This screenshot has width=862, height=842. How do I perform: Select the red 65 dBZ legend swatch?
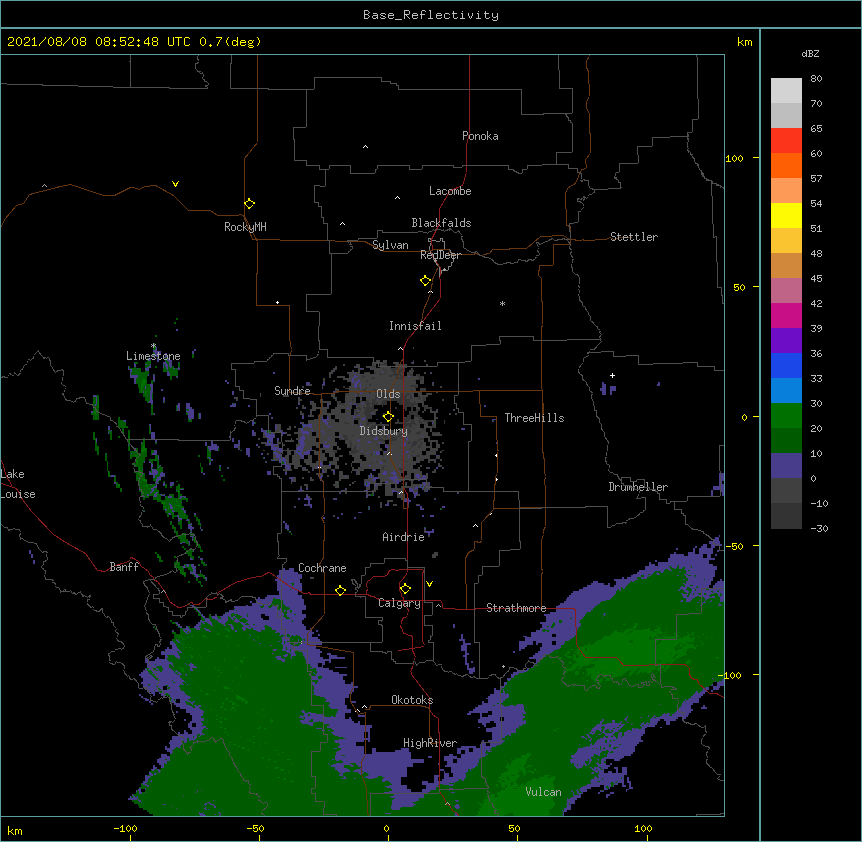[x=786, y=141]
